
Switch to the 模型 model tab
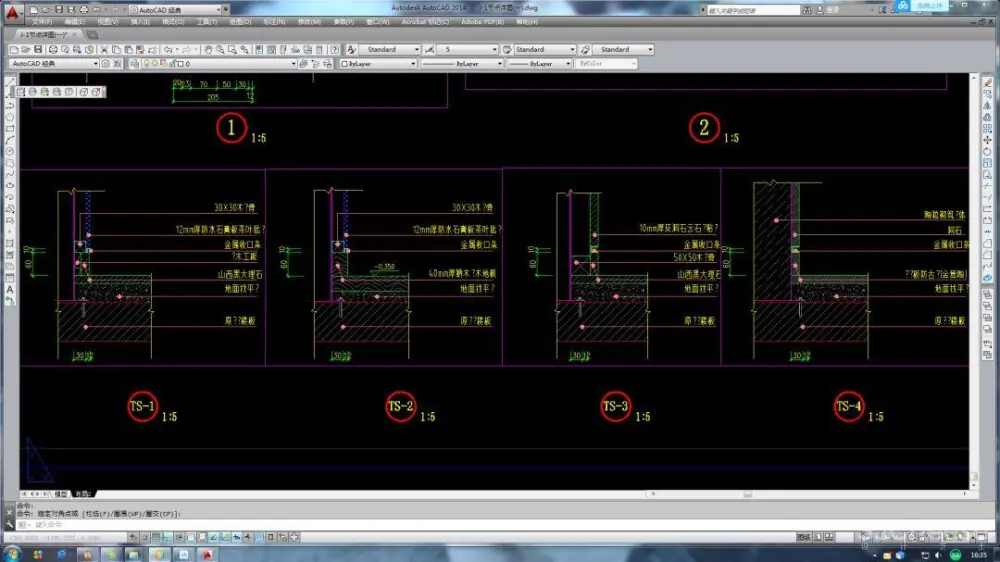(x=61, y=494)
